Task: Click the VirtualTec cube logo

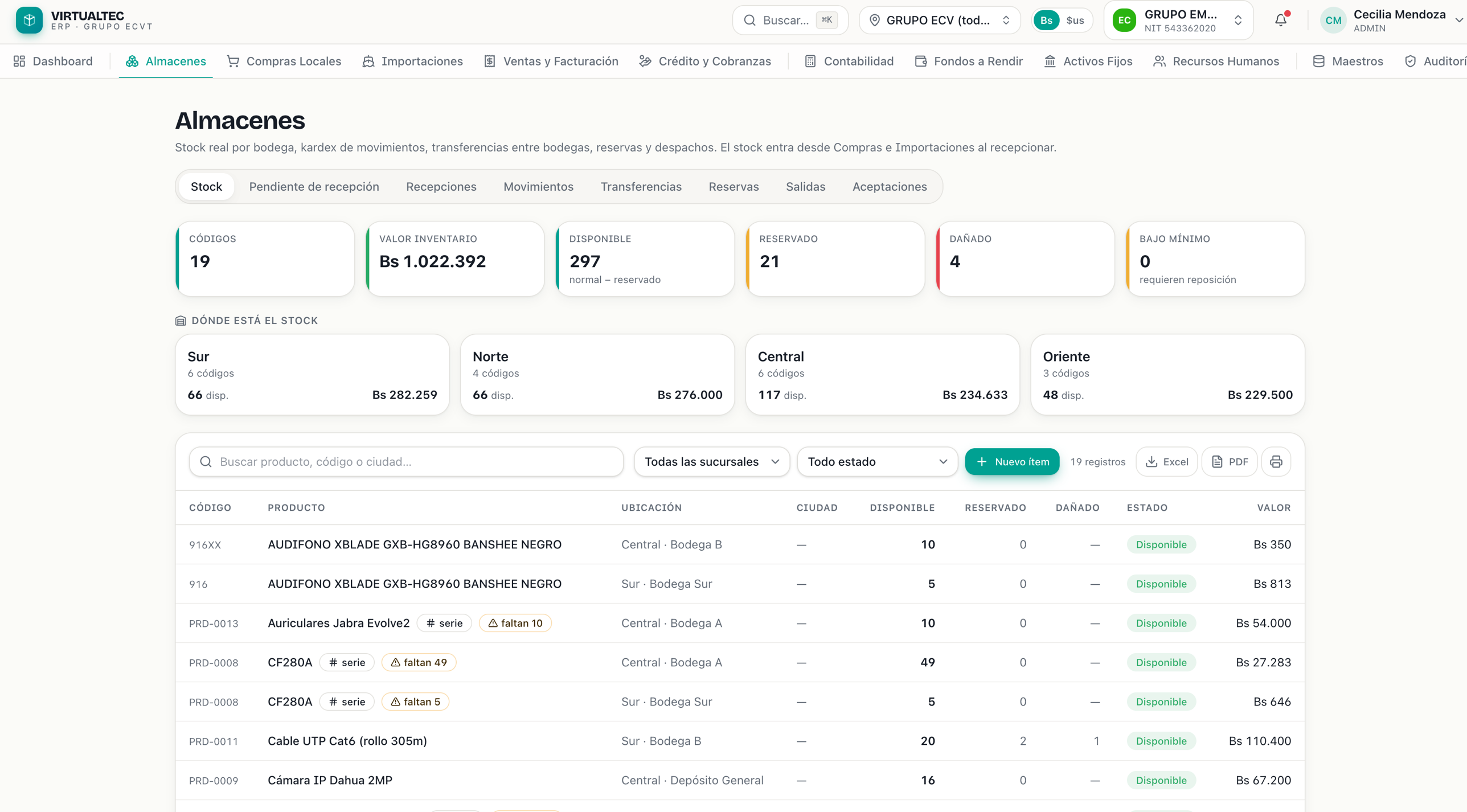Action: pos(29,20)
